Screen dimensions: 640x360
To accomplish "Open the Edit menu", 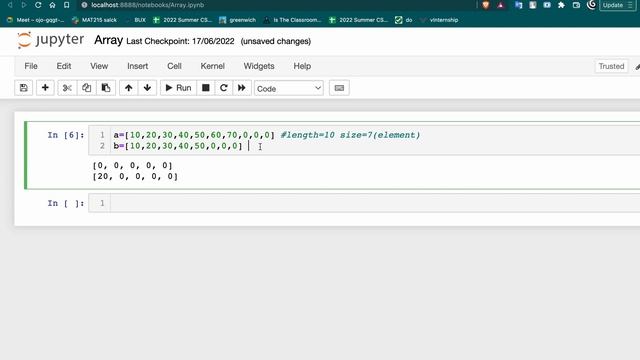I will [x=64, y=66].
